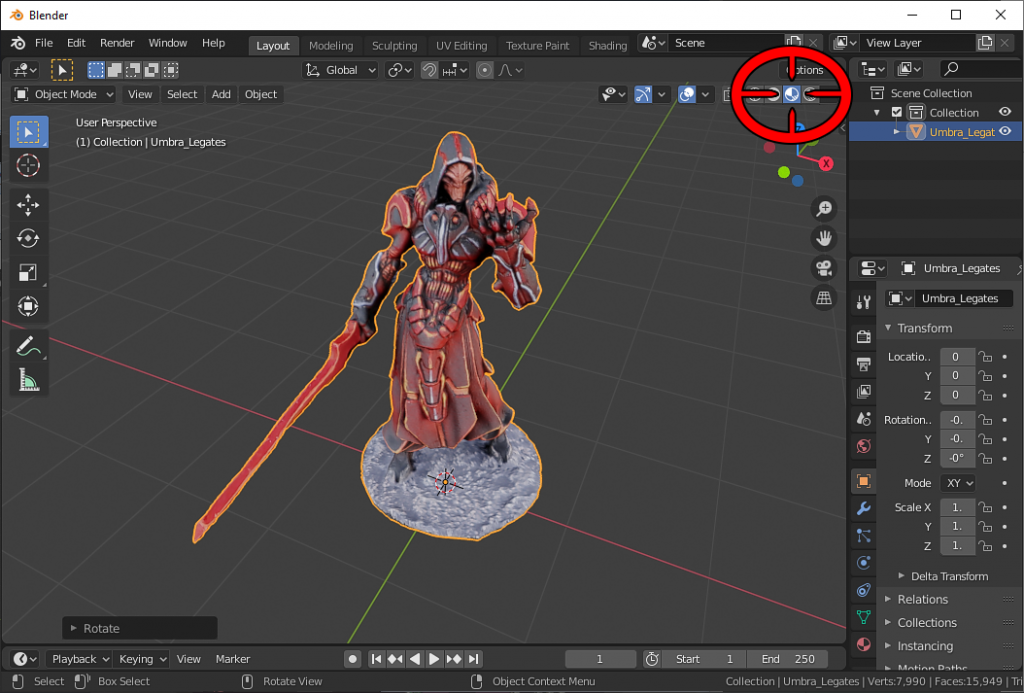Uncheck the Collection checkbox in the outliner

tap(895, 112)
